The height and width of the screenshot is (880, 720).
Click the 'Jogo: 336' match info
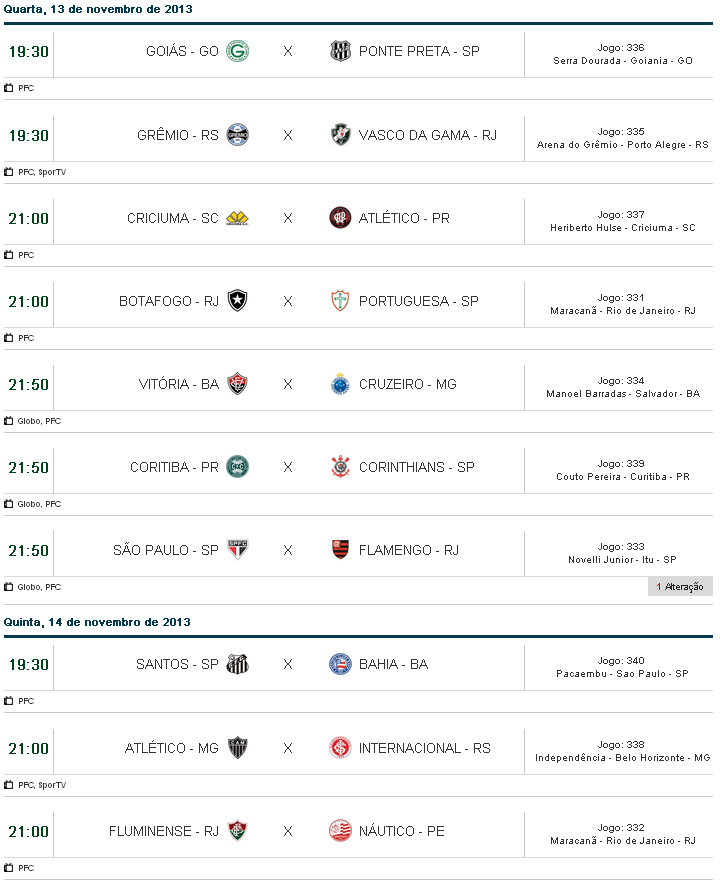pos(621,47)
